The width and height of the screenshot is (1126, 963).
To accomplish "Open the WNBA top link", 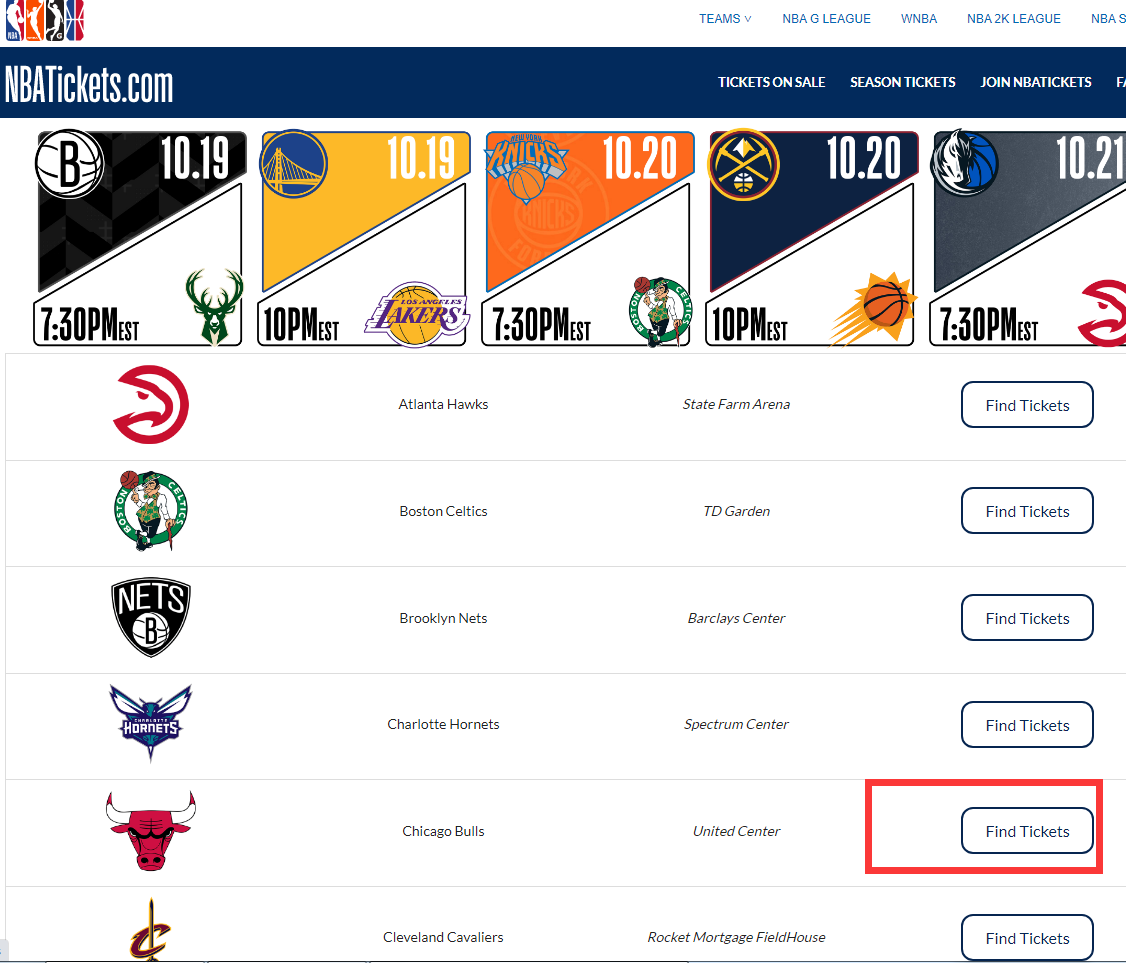I will point(919,19).
